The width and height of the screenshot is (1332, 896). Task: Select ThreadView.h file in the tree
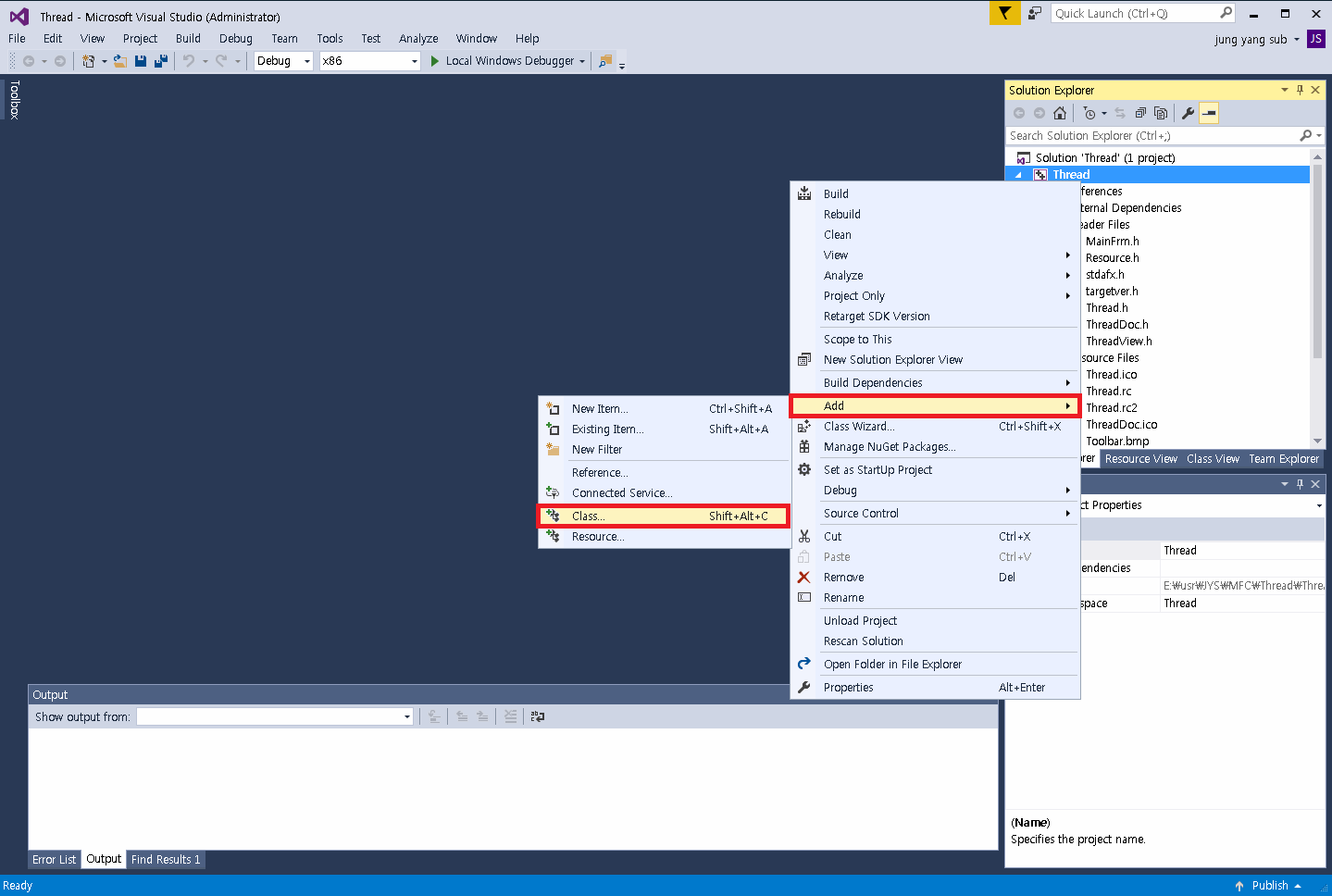tap(1119, 342)
